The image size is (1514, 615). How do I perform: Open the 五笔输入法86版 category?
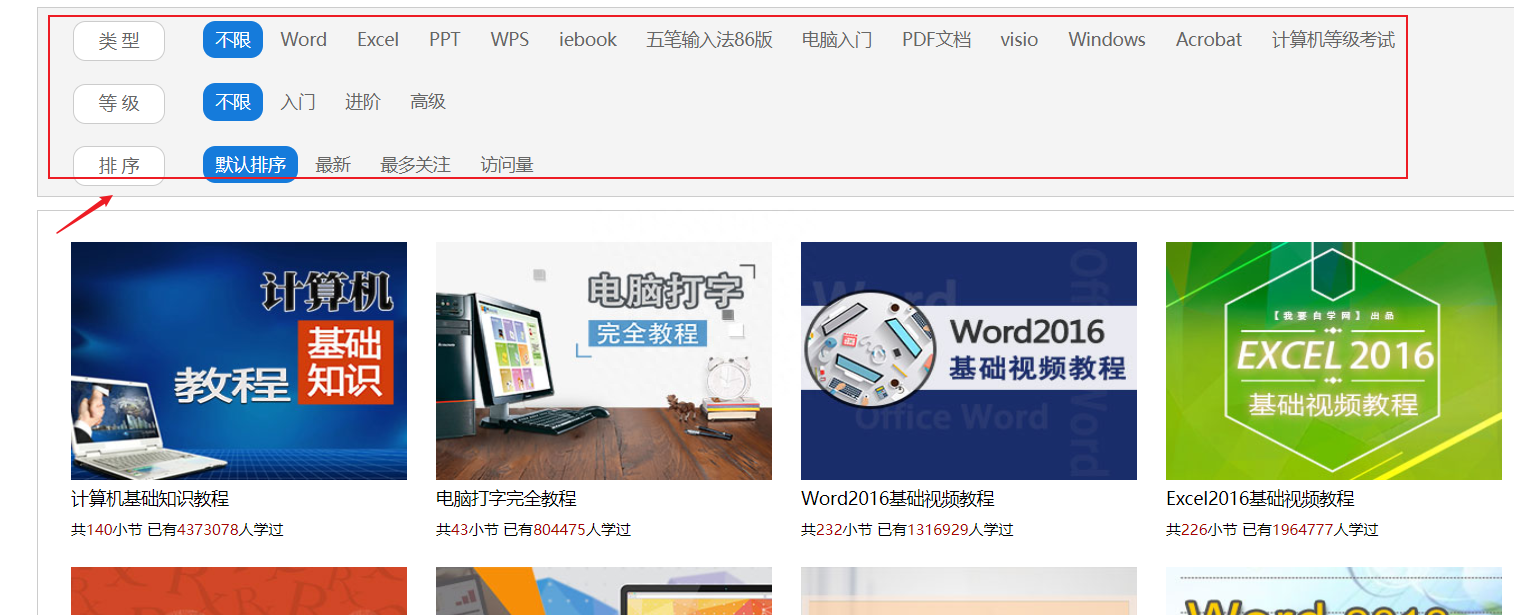[710, 40]
